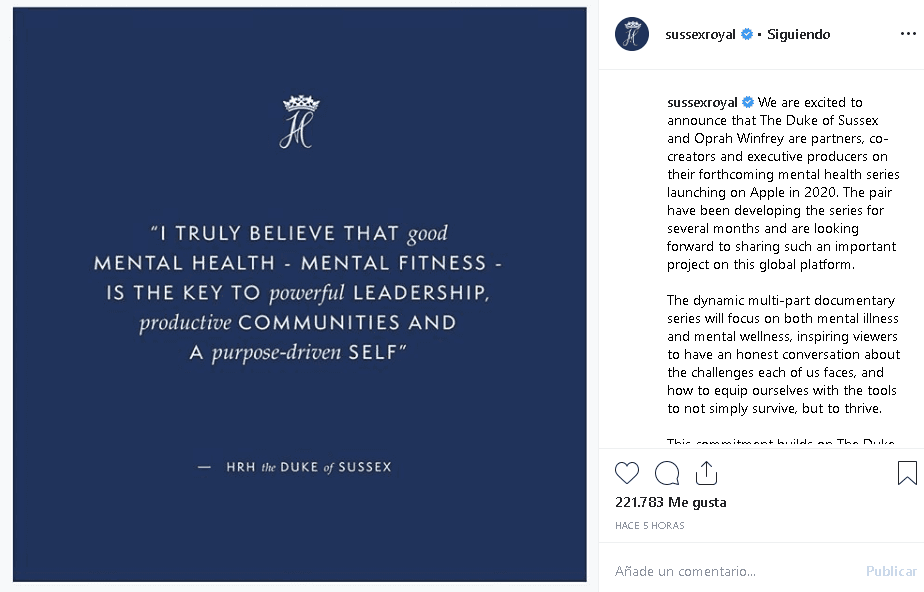Open sussexroyal username link in post header
924x592 pixels.
click(x=701, y=34)
